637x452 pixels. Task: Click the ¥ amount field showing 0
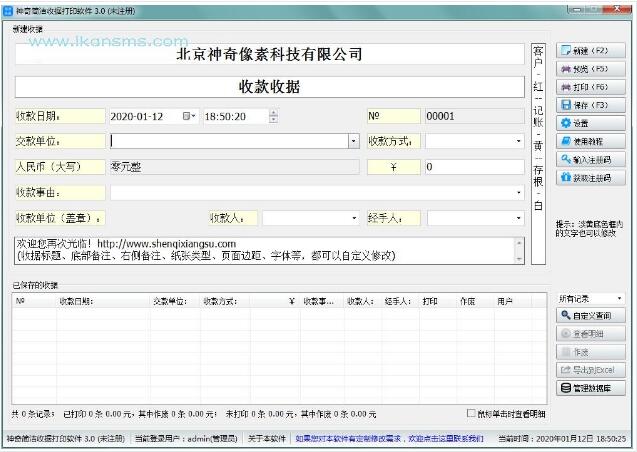coord(474,167)
